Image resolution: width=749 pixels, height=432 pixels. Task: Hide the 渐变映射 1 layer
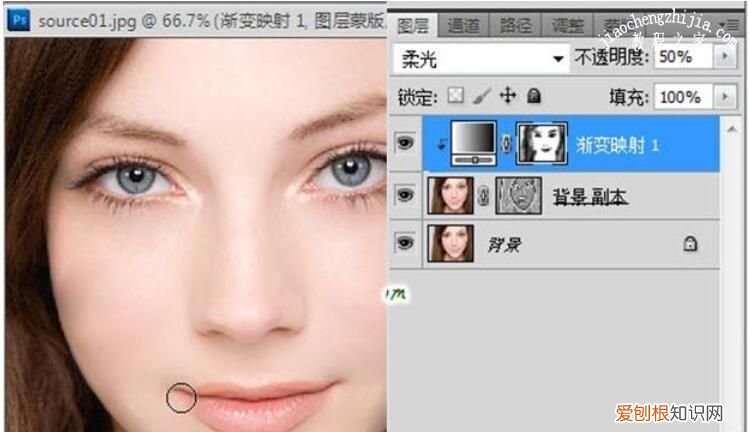(405, 146)
